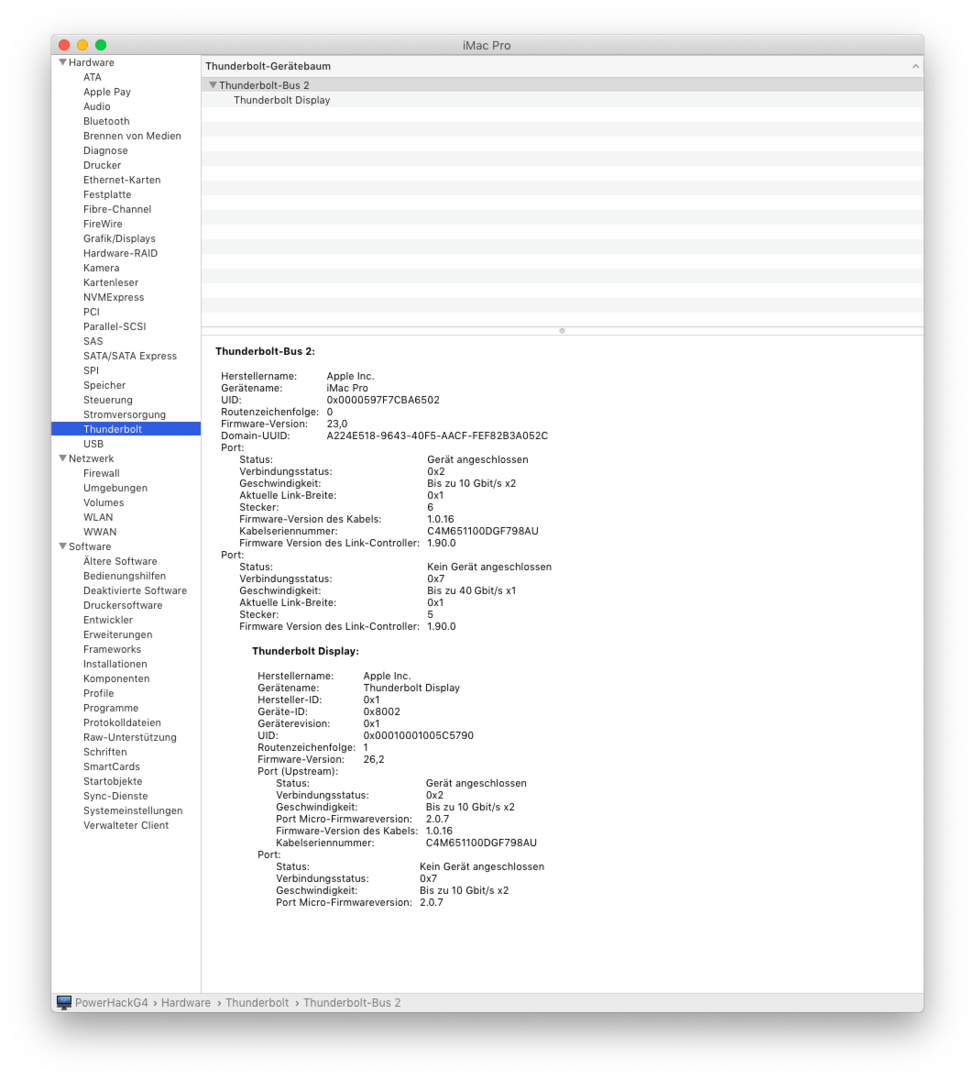Open Kamera in the sidebar

point(101,268)
